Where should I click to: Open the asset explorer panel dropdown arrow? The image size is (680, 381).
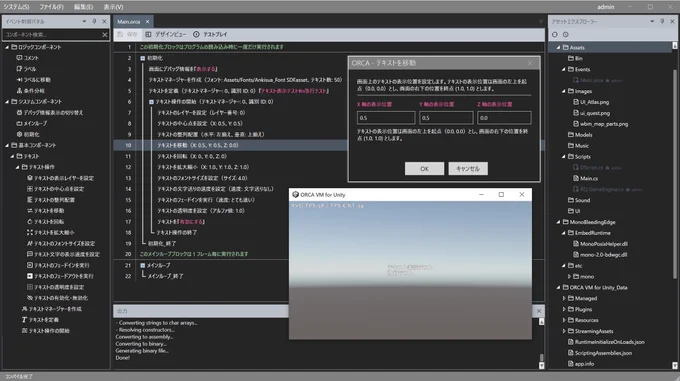[x=652, y=21]
